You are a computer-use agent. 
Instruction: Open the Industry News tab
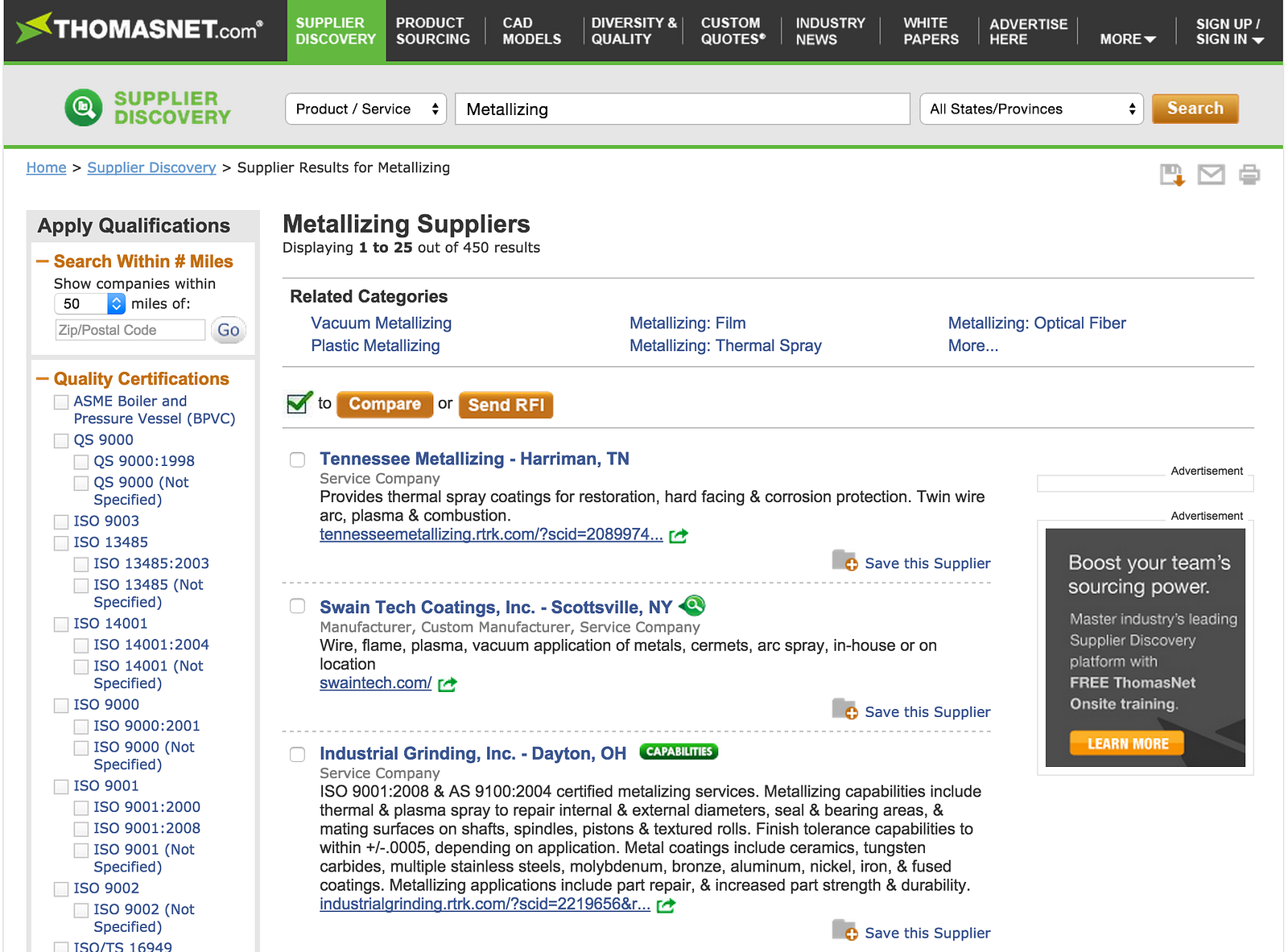(x=830, y=31)
